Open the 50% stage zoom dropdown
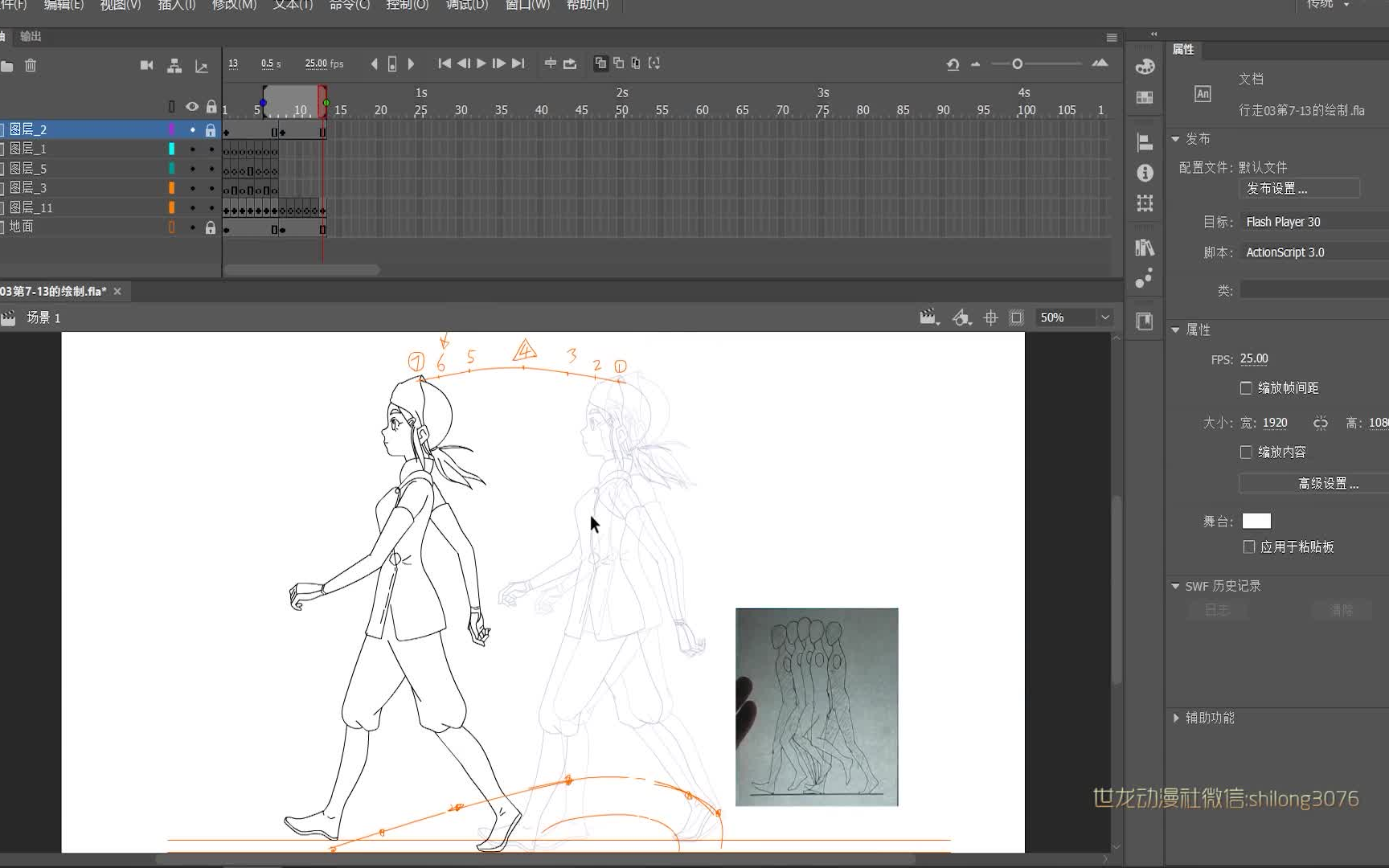Screen dimensions: 1389x868 (x=1105, y=317)
